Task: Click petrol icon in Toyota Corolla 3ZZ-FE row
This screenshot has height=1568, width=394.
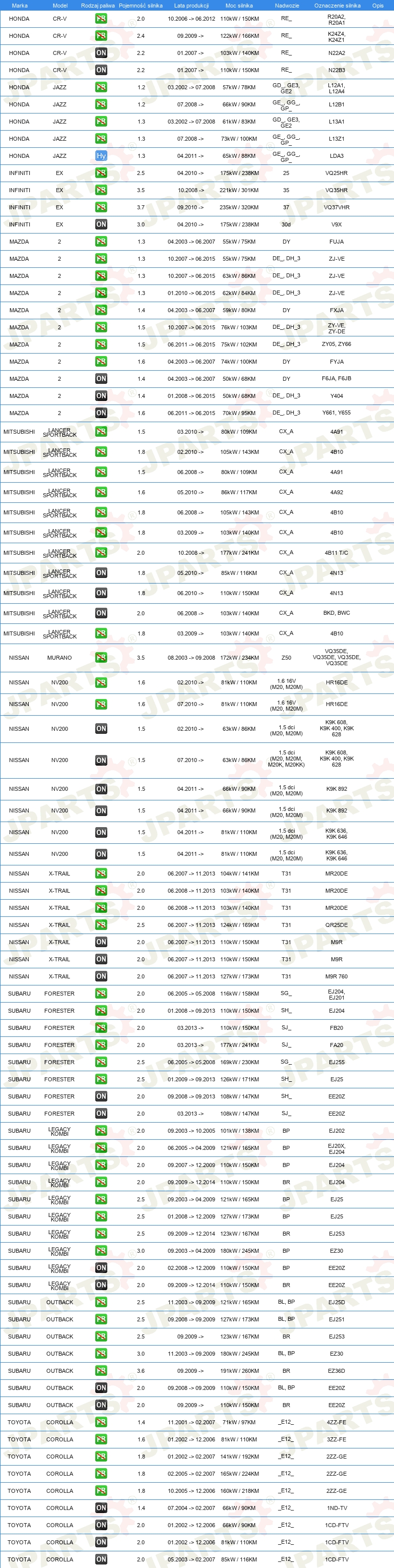Action: tap(101, 1439)
